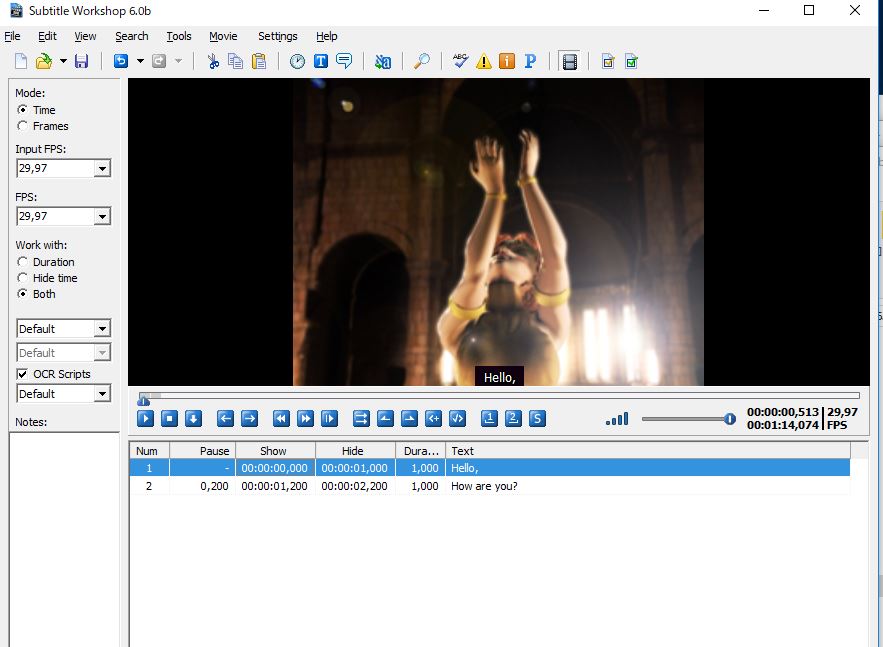Open the Search menu
The width and height of the screenshot is (883, 647).
click(132, 36)
